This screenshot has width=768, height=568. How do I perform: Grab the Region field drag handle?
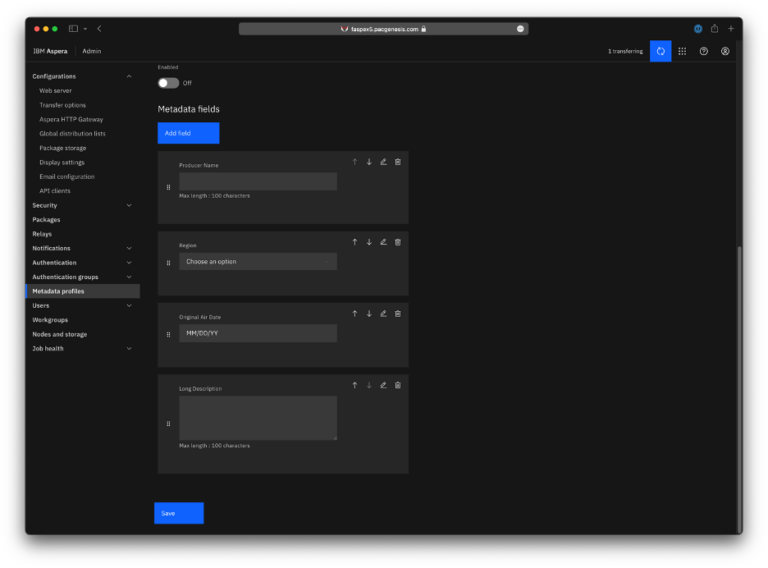(168, 263)
